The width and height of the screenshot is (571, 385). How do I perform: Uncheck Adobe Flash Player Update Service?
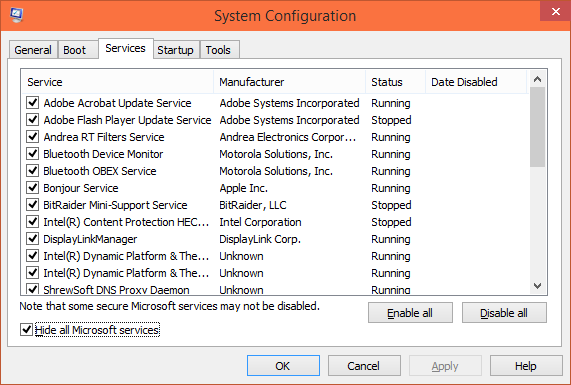32,119
